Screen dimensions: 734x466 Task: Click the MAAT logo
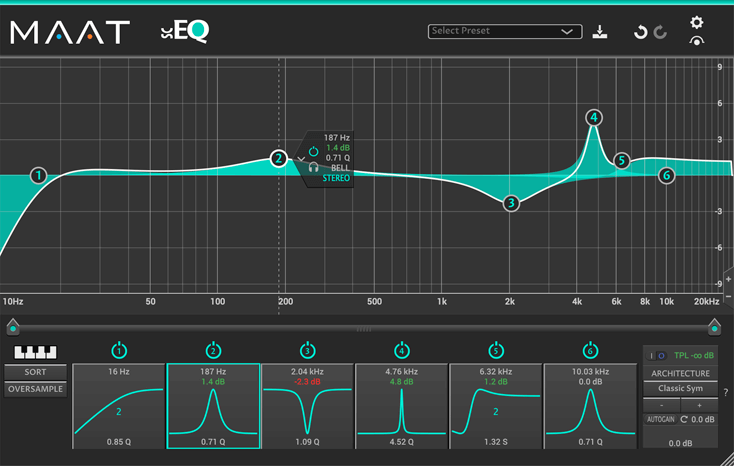(70, 32)
